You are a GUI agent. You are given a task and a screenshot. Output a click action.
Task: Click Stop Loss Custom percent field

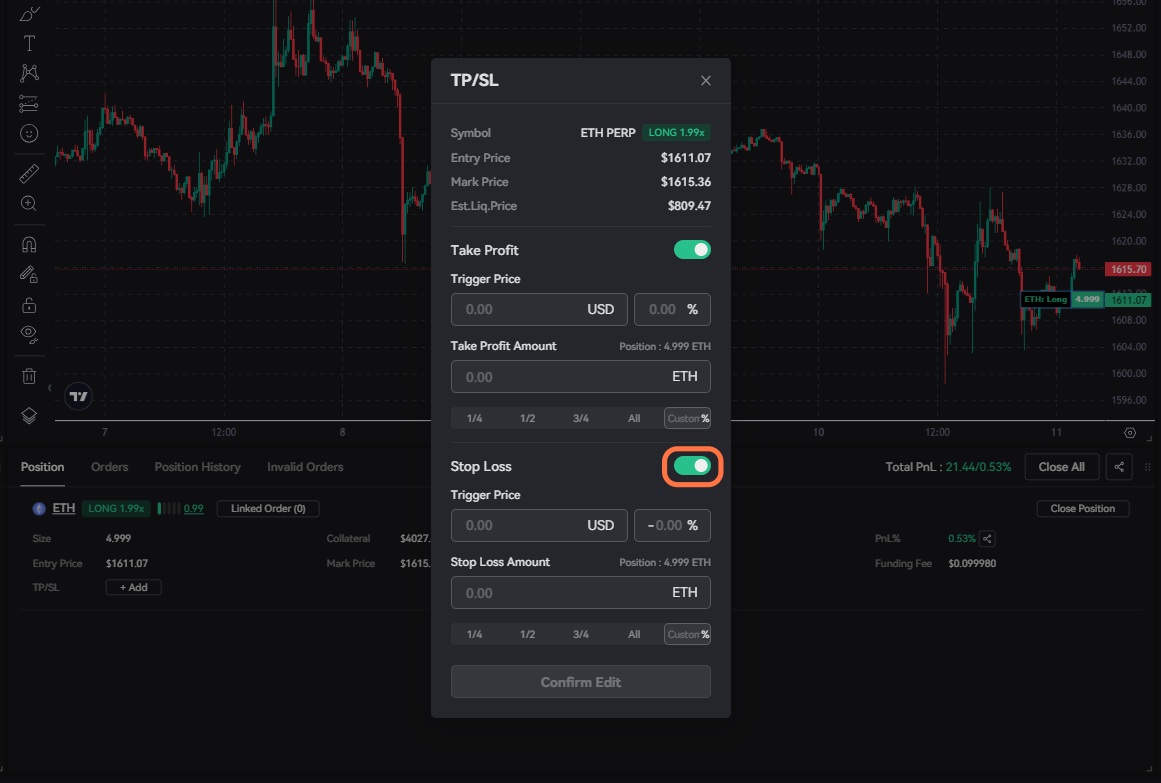point(687,634)
